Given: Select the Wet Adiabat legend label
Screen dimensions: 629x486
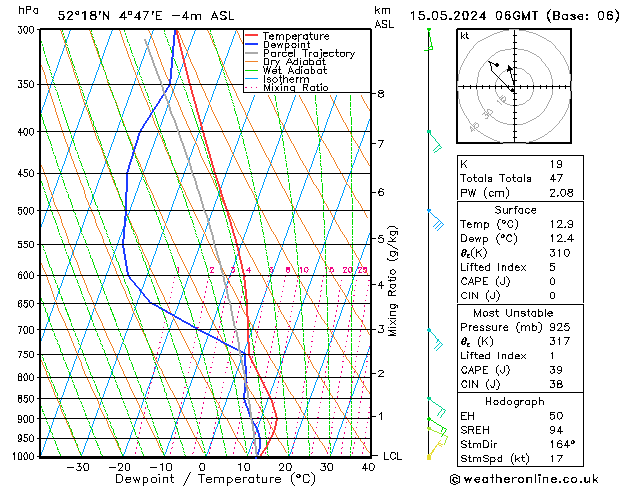Looking at the screenshot, I should (x=295, y=70).
